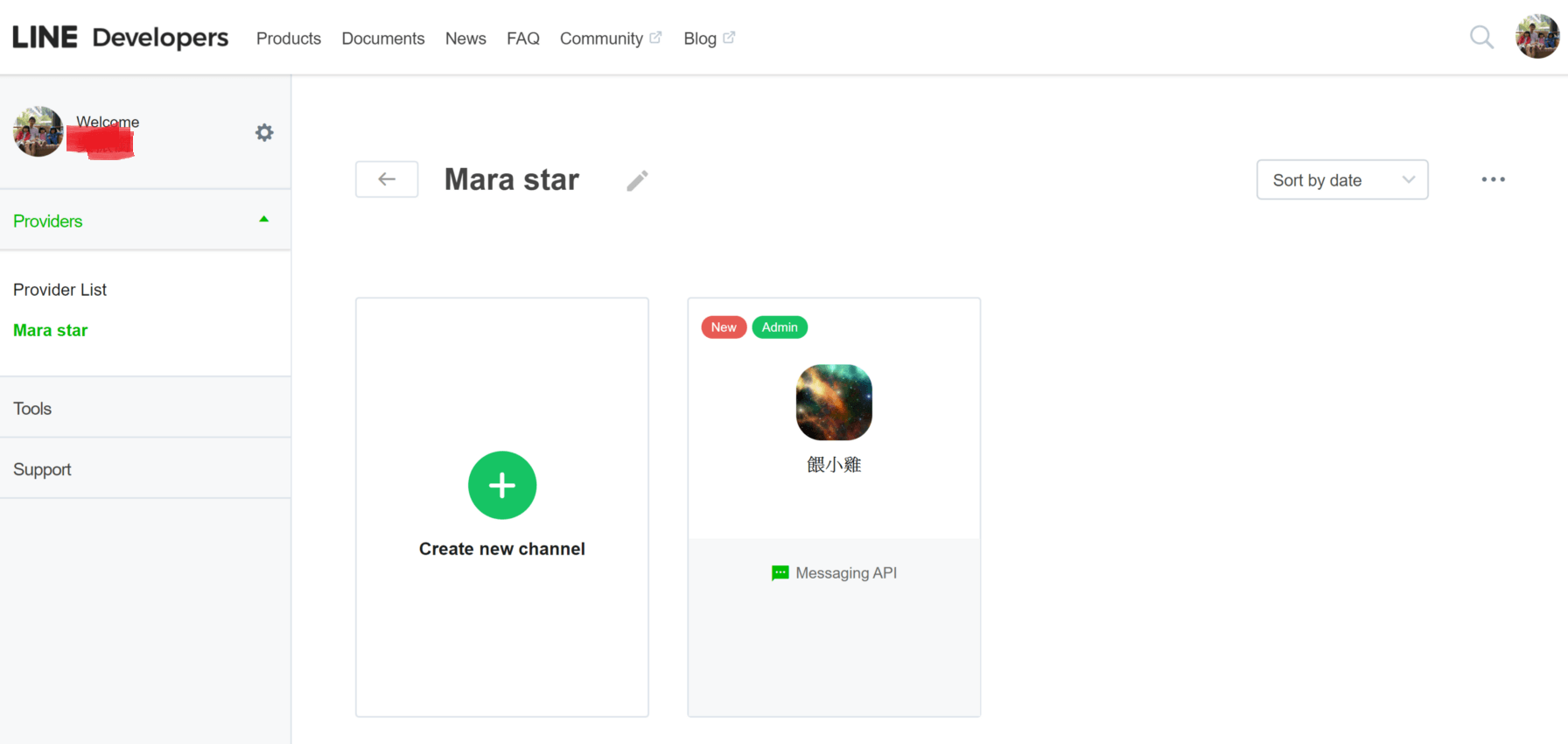Open the Products menu

(289, 39)
